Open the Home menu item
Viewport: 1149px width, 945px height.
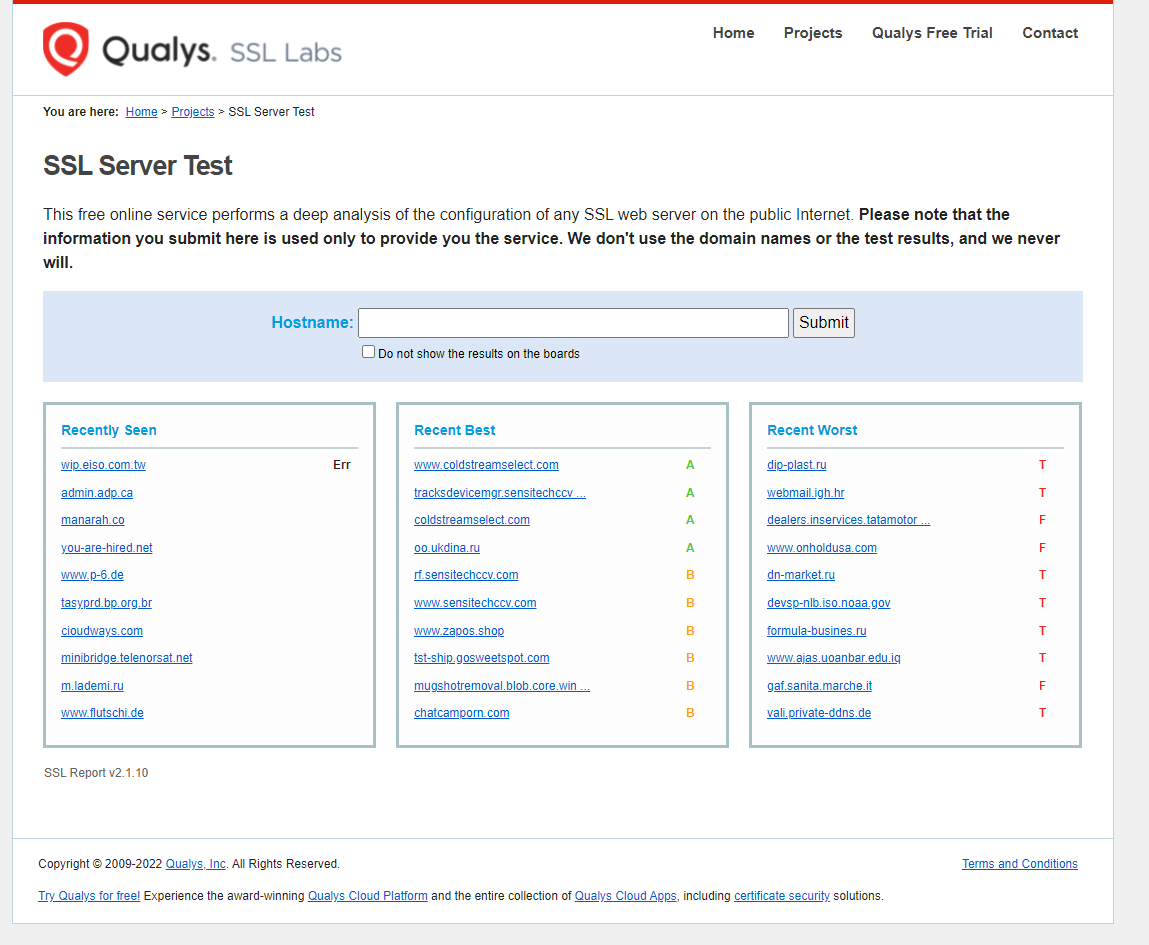point(734,33)
